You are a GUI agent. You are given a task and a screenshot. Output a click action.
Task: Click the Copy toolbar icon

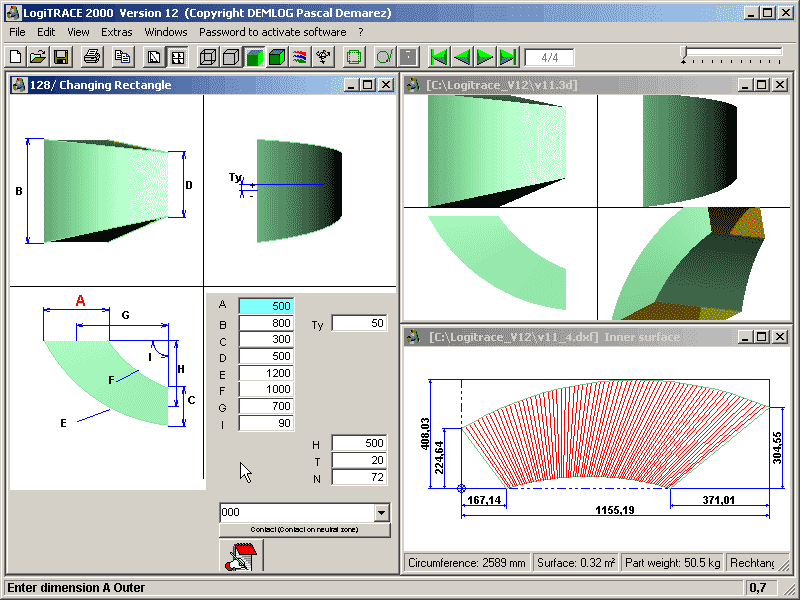coord(122,57)
